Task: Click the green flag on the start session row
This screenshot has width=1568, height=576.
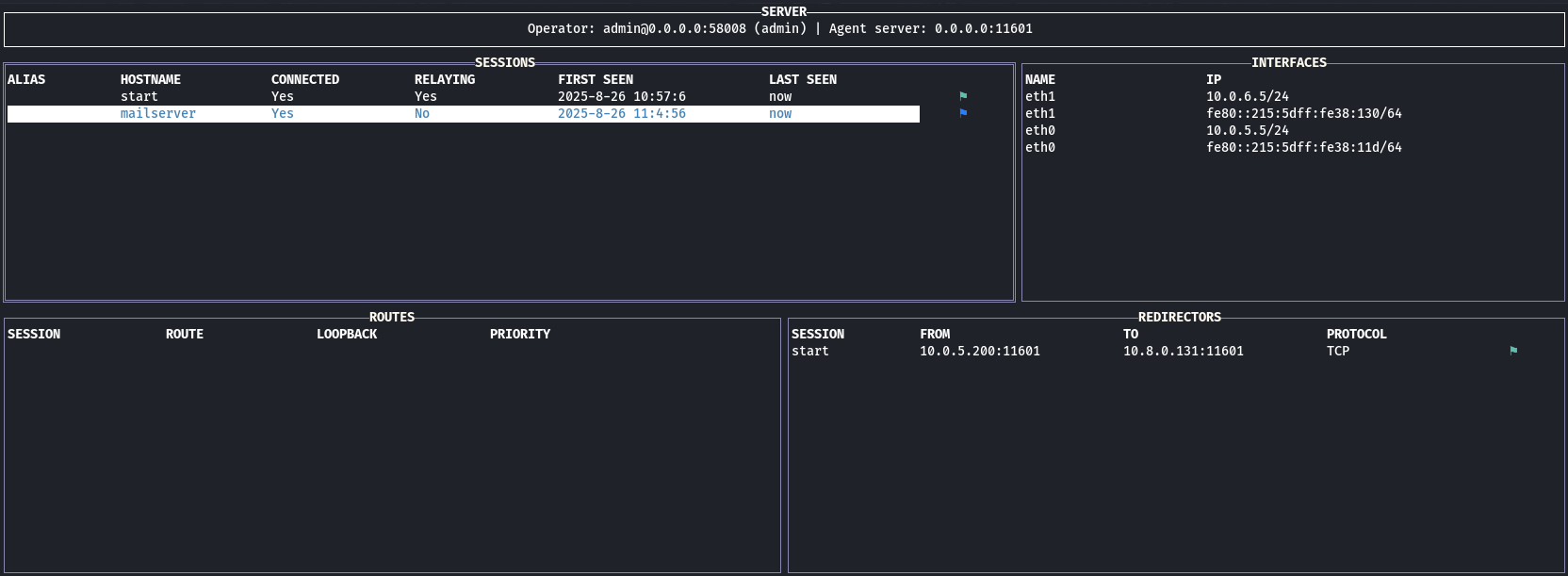Action: (963, 96)
